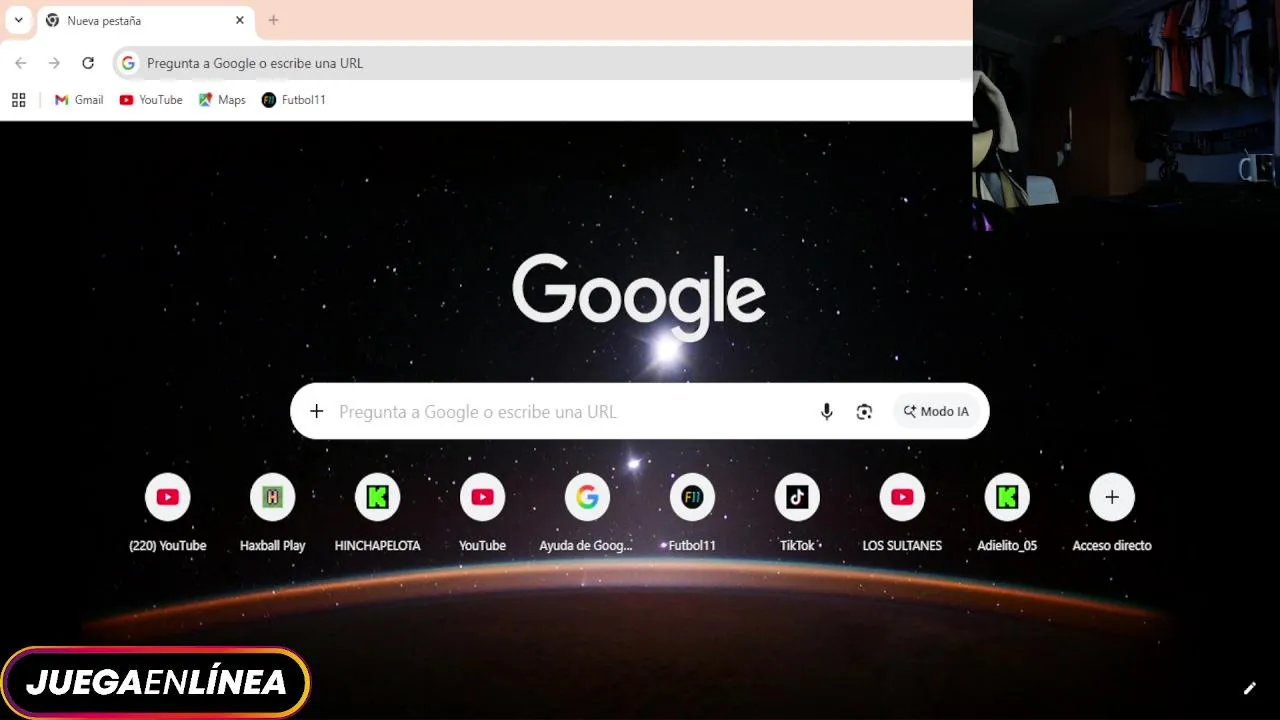Screen dimensions: 1280x720
Task: Open Modo IA
Action: [936, 411]
